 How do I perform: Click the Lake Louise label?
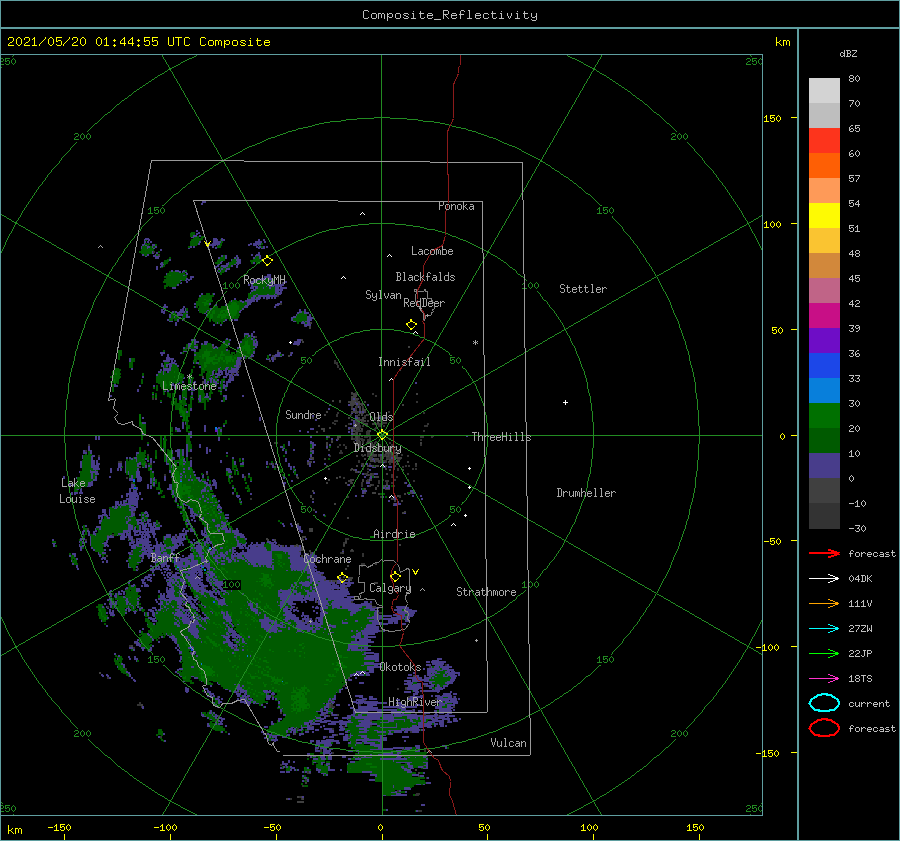[77, 491]
